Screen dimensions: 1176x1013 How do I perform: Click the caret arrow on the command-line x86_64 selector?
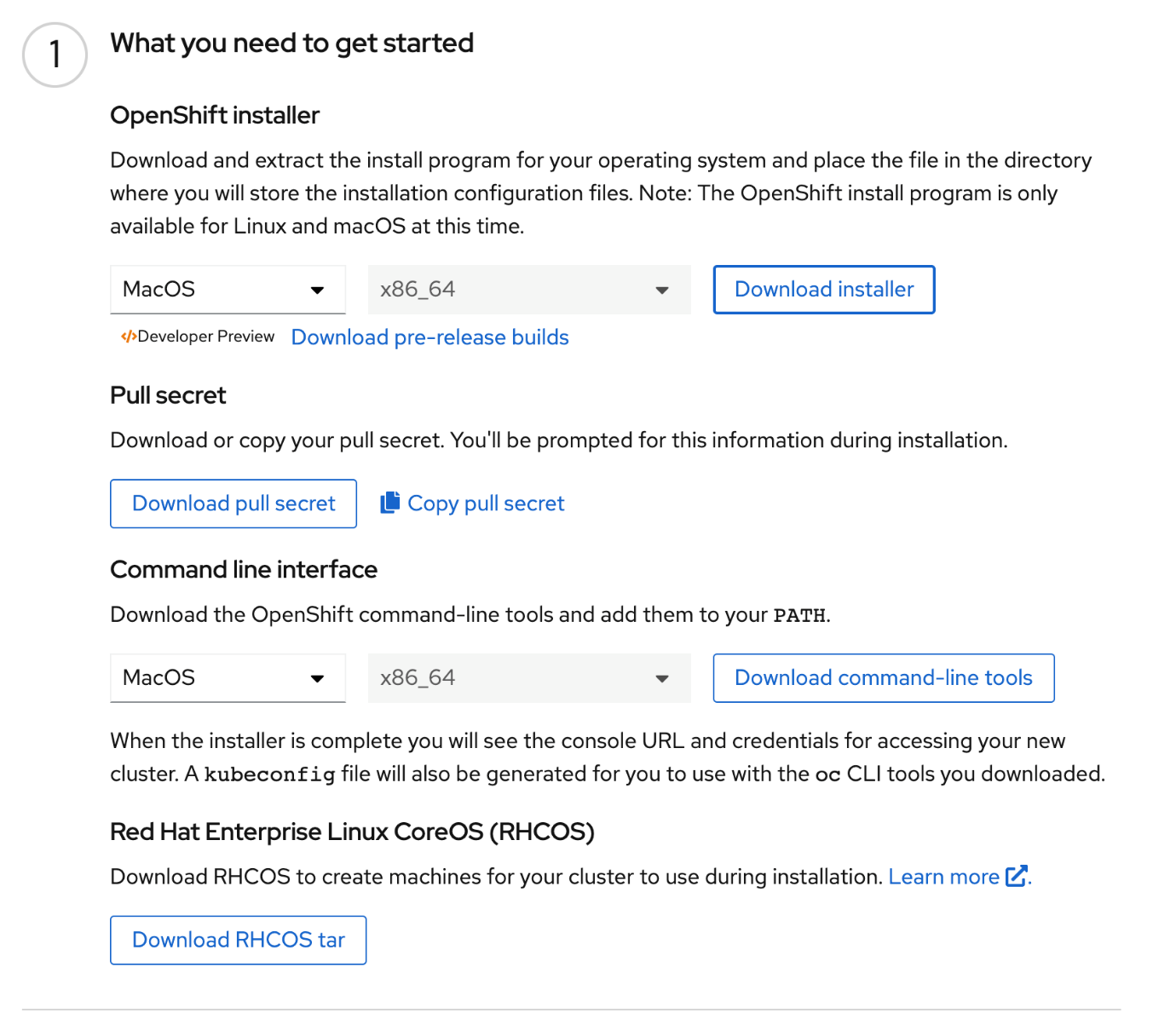662,678
